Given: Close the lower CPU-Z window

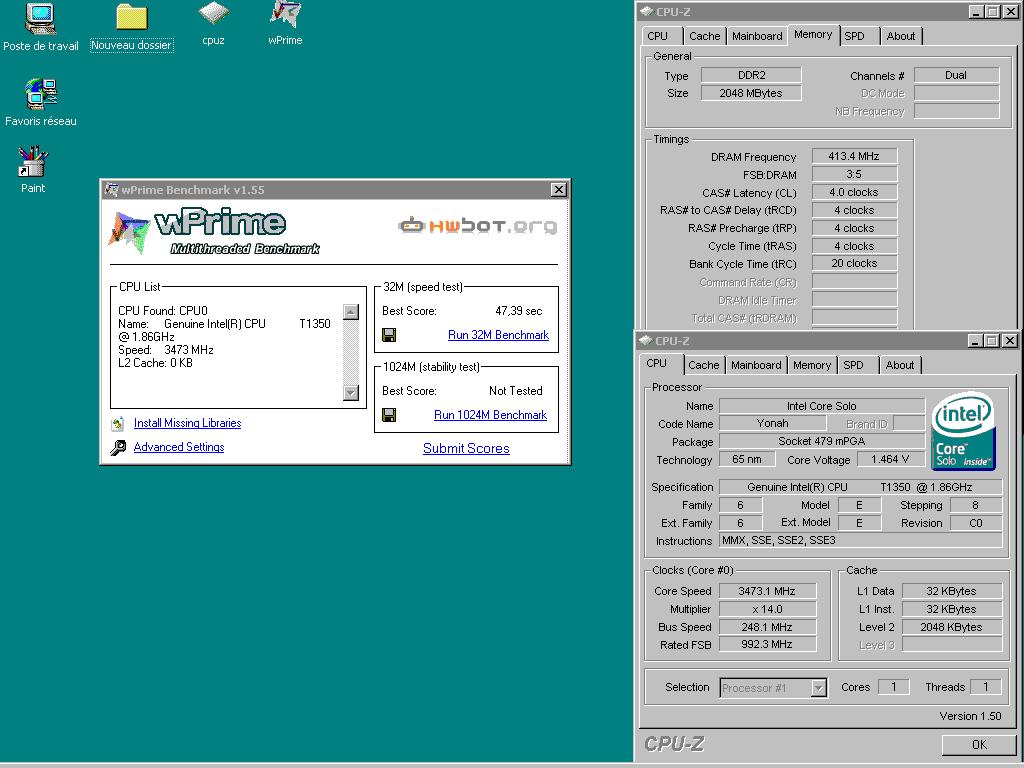Looking at the screenshot, I should click(x=1009, y=341).
